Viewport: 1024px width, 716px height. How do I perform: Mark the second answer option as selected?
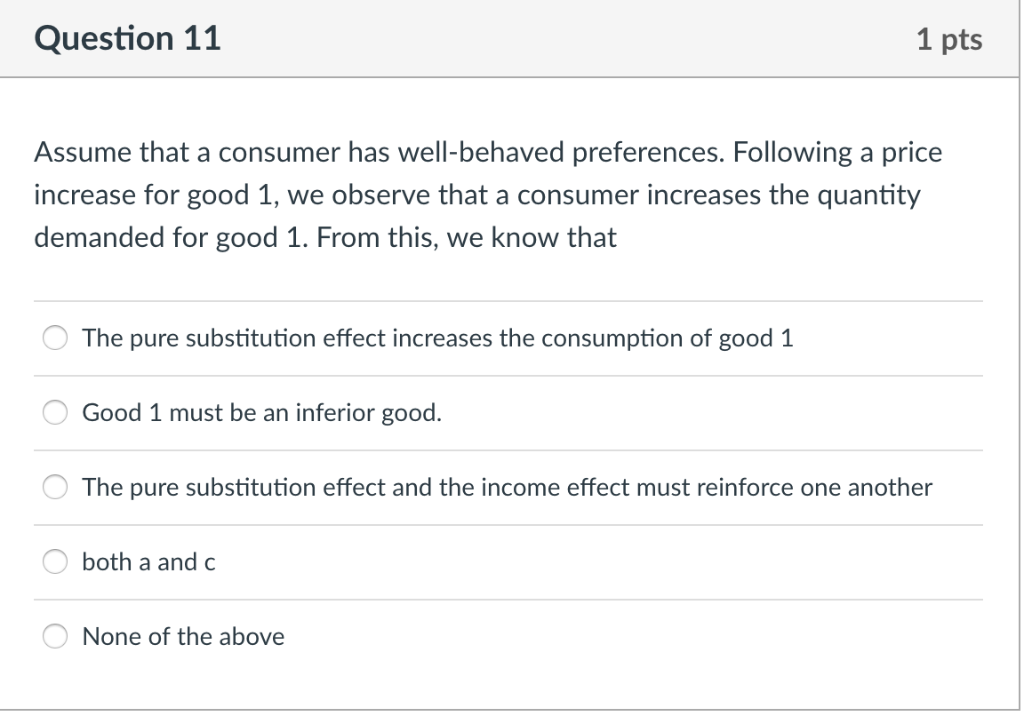55,411
